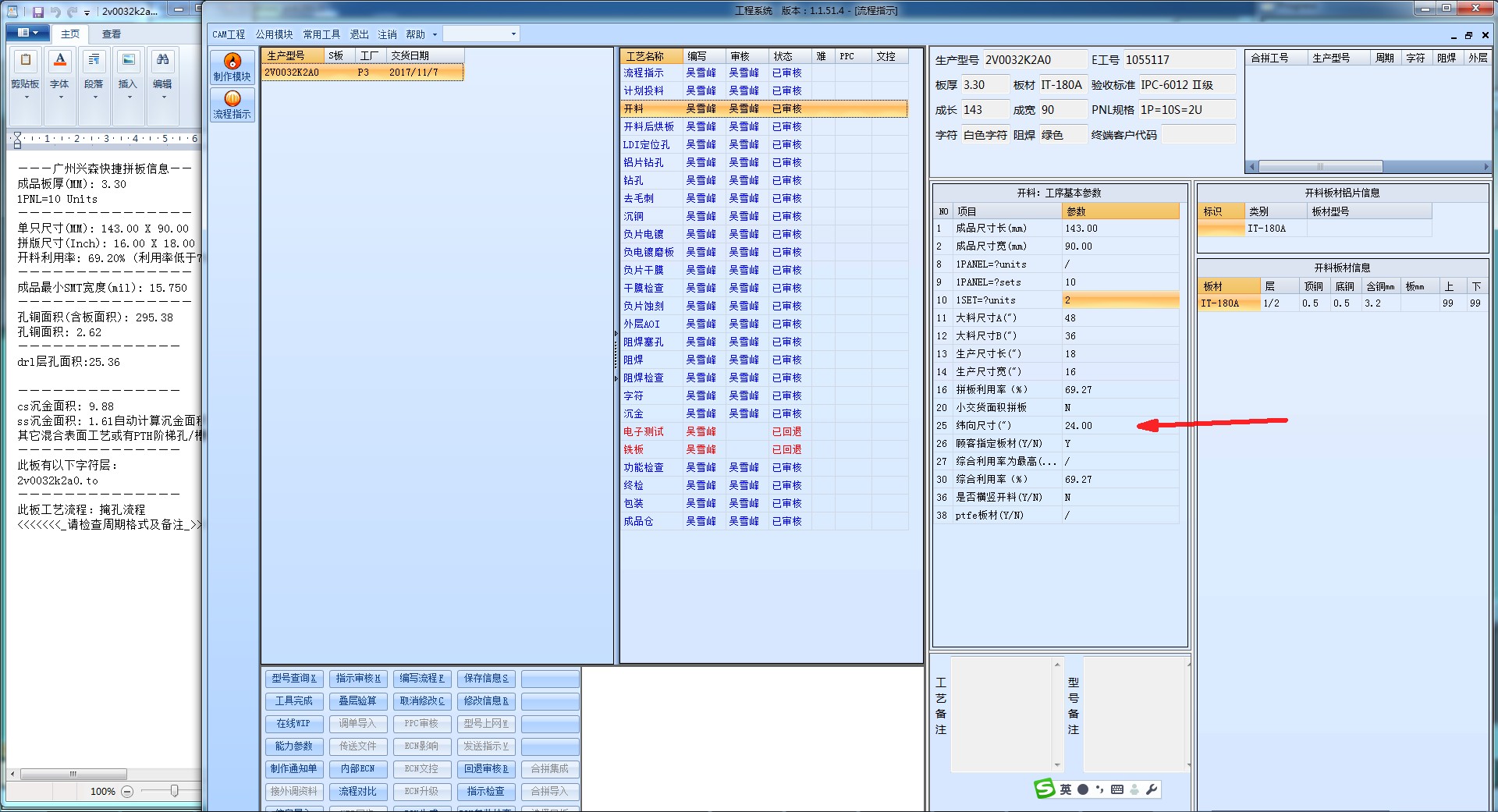Click the 指示审核H button
The width and height of the screenshot is (1498, 812).
pyautogui.click(x=358, y=679)
